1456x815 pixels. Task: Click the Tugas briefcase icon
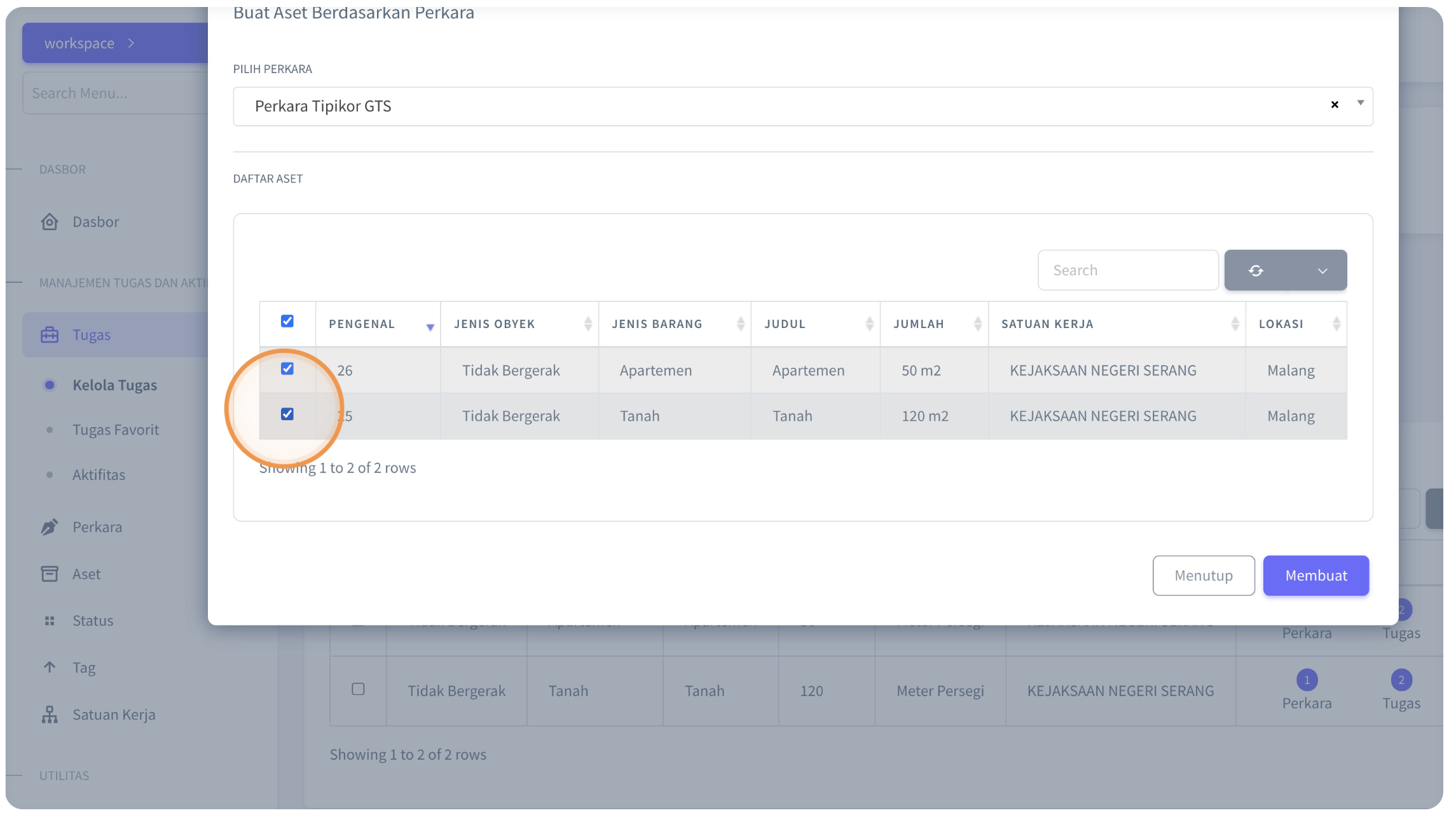click(50, 334)
